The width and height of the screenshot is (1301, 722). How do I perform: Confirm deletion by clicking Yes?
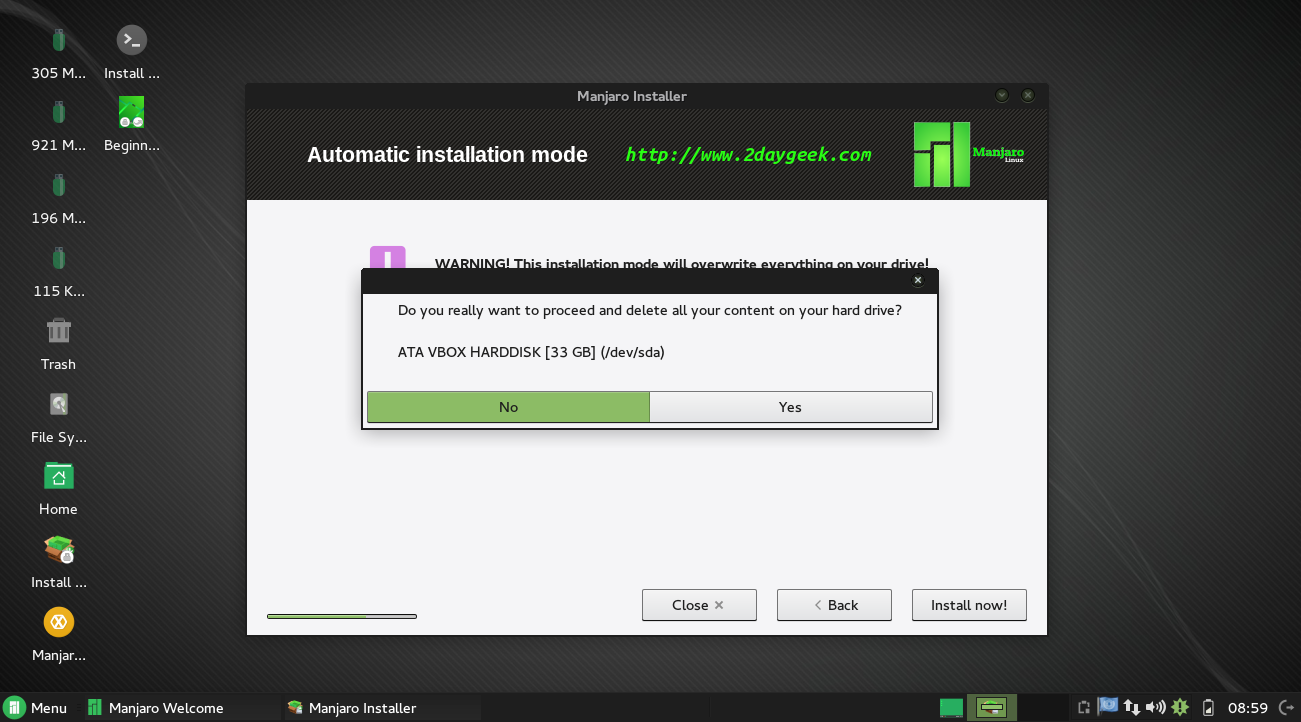[790, 407]
